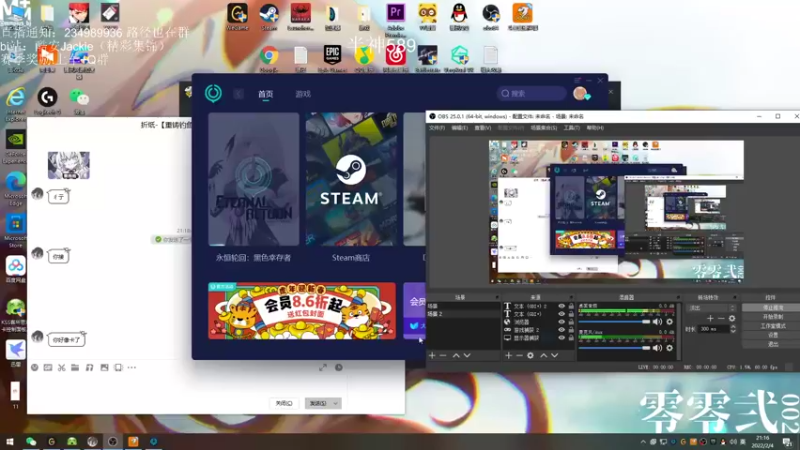This screenshot has width=800, height=450.
Task: Click the user avatar in the launcher header
Action: (580, 93)
